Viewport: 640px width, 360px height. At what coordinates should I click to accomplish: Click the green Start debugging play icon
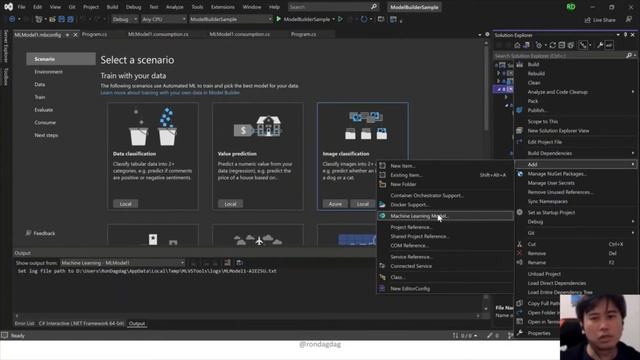pos(279,19)
